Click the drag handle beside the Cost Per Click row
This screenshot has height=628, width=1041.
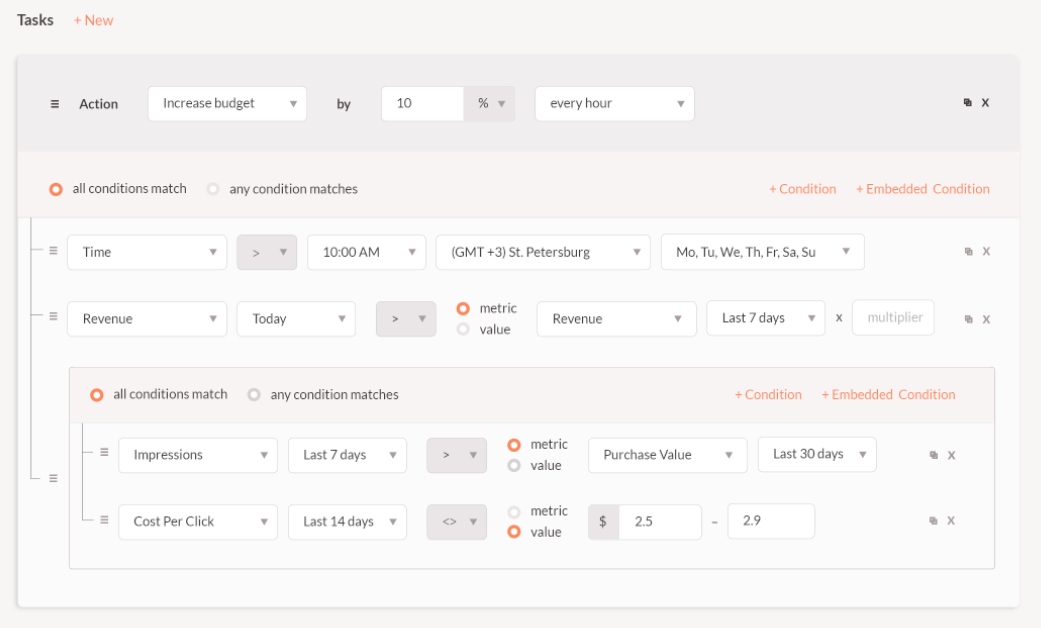(103, 520)
